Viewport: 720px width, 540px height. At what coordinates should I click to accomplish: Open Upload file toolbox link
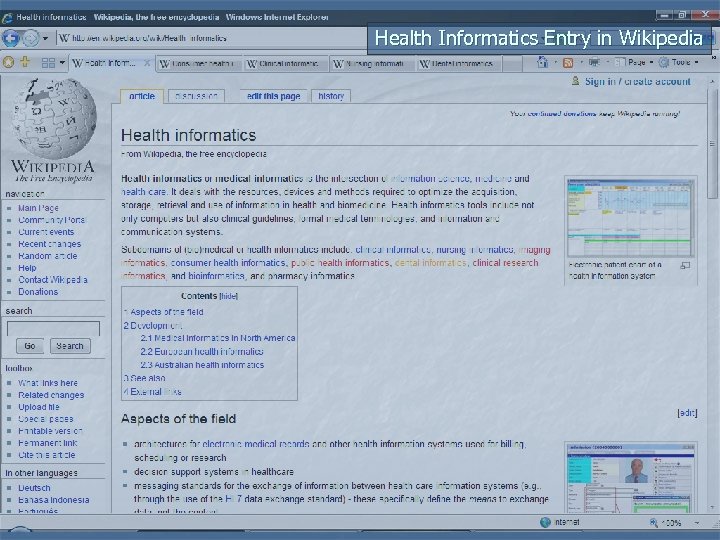tap(39, 407)
